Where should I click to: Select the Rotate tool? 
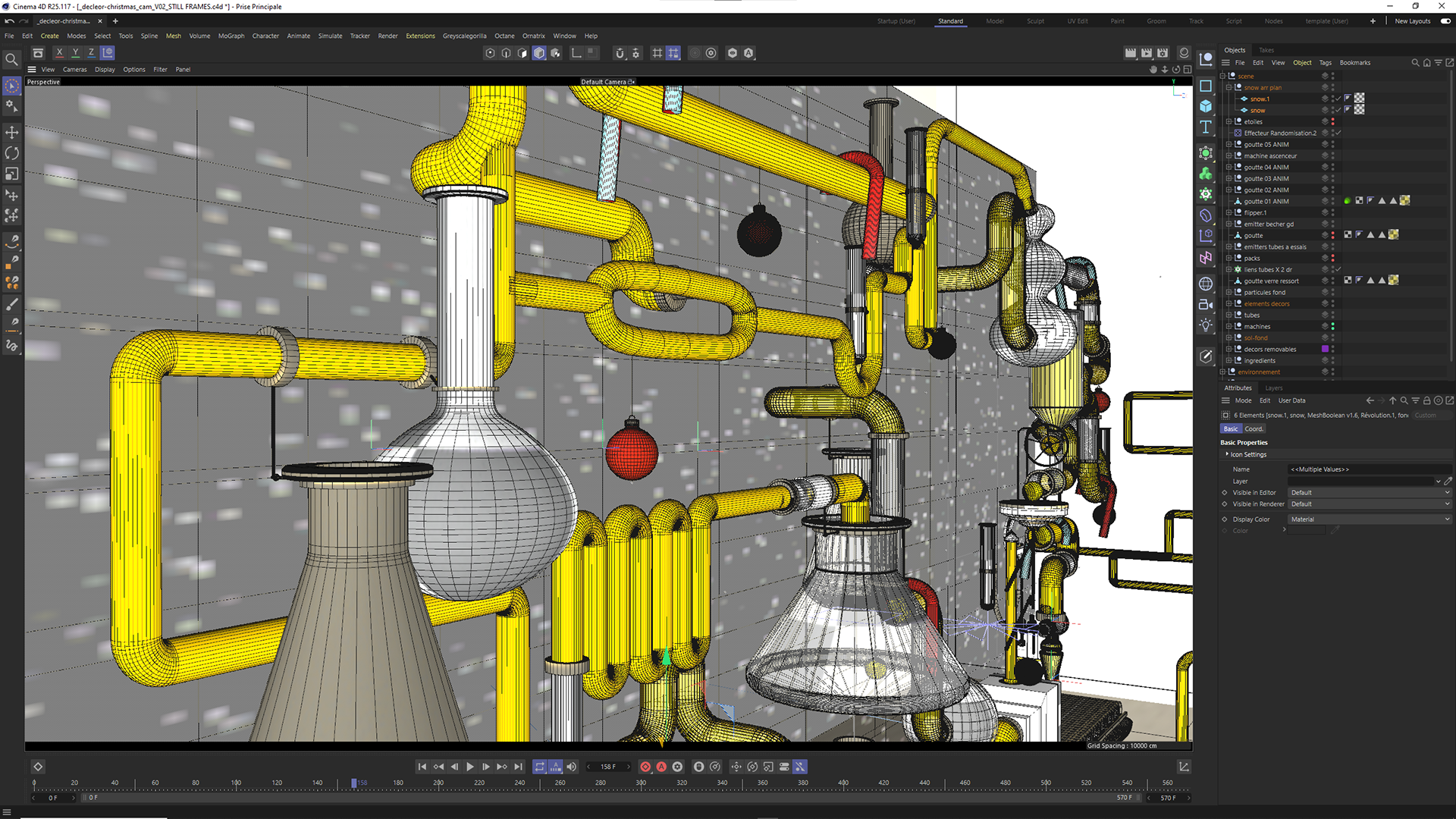(x=12, y=153)
